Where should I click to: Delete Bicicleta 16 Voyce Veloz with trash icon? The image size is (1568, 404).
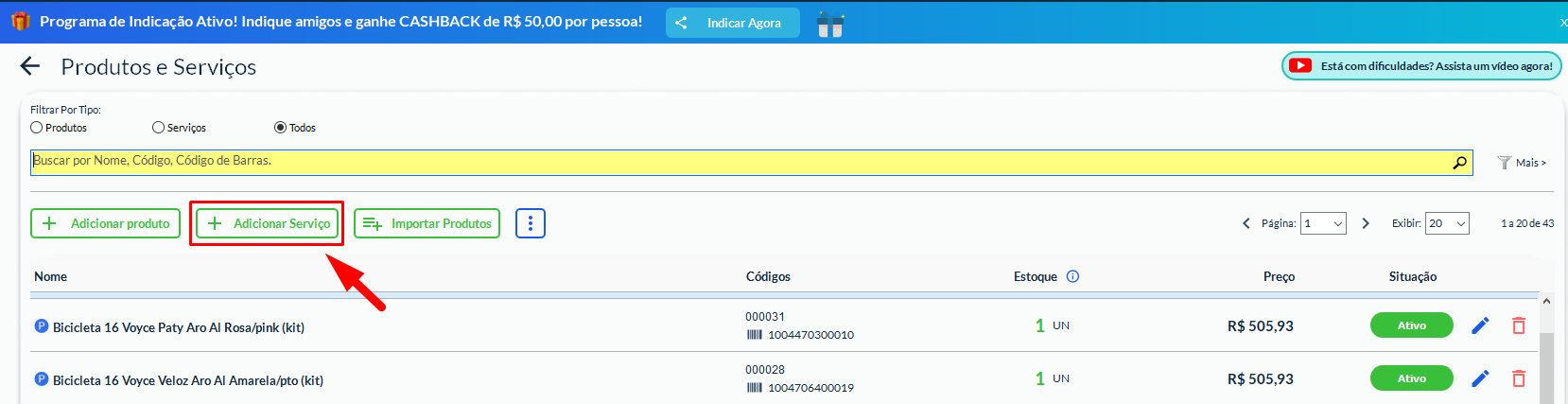[1519, 378]
